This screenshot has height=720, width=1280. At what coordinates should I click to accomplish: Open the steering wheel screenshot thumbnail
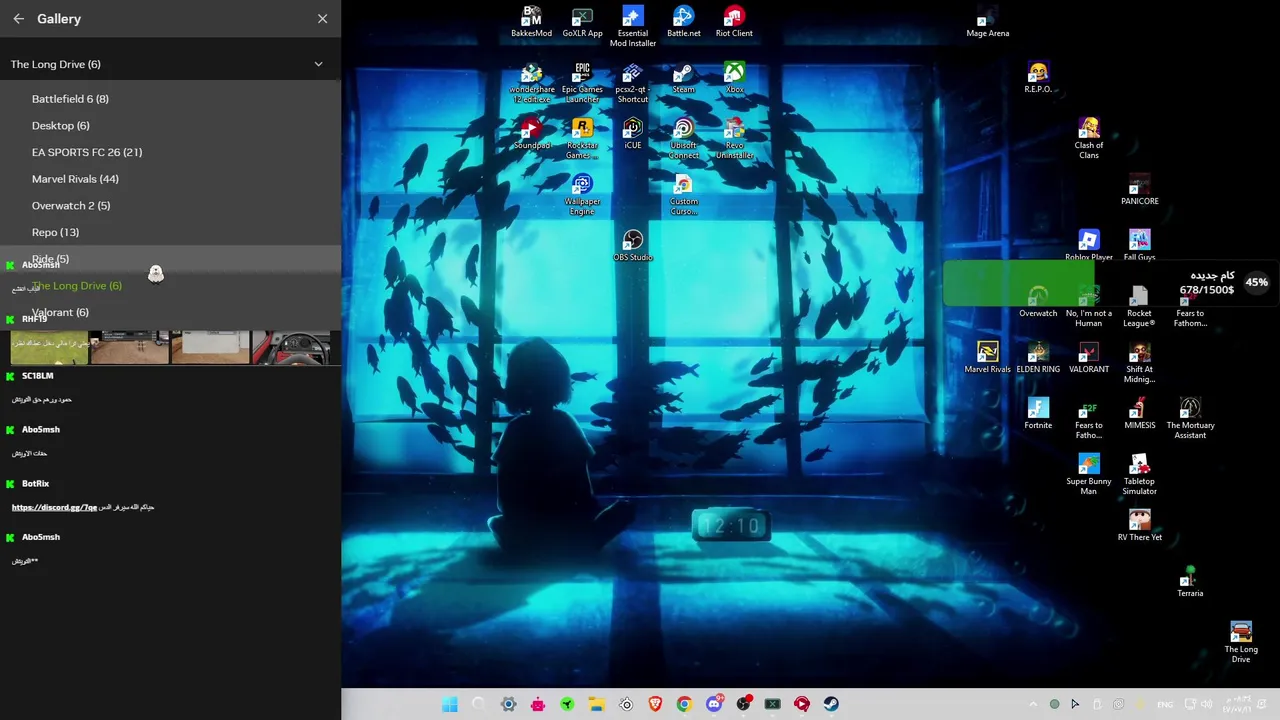coord(291,347)
